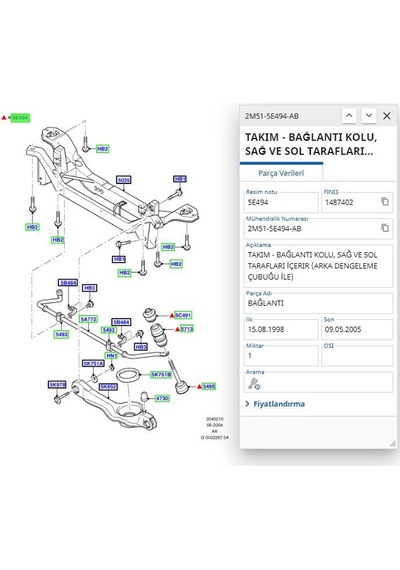Image resolution: width=400 pixels, height=570 pixels.
Task: Click the lower control arm drawing
Action: click(115, 406)
